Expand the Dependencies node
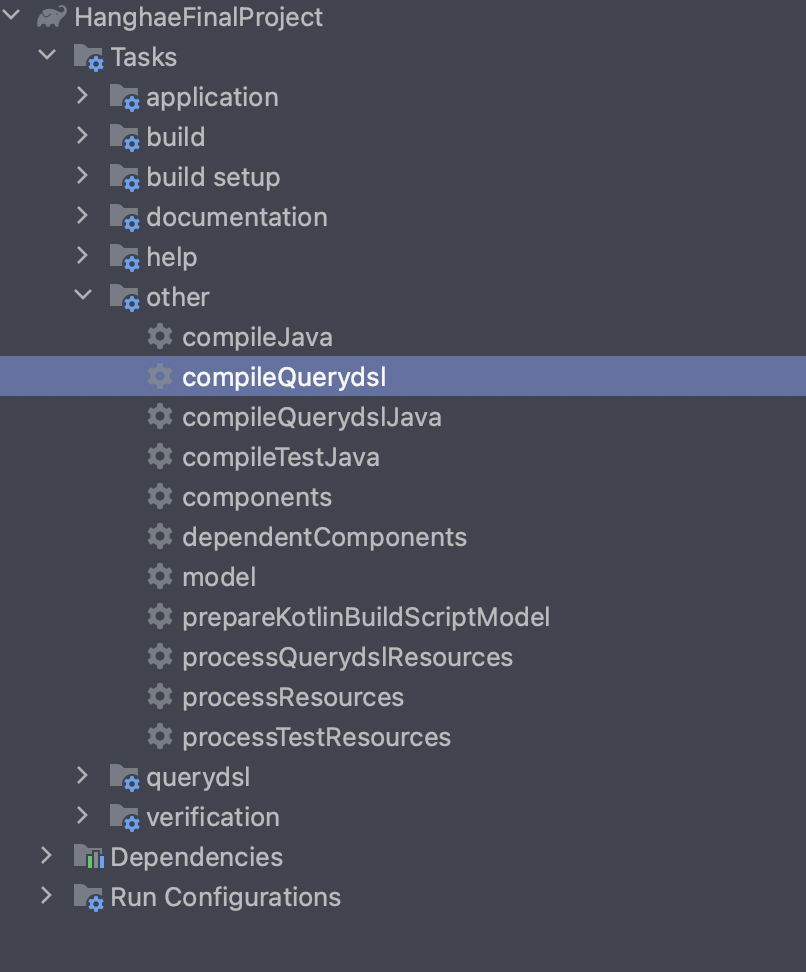 click(x=46, y=855)
